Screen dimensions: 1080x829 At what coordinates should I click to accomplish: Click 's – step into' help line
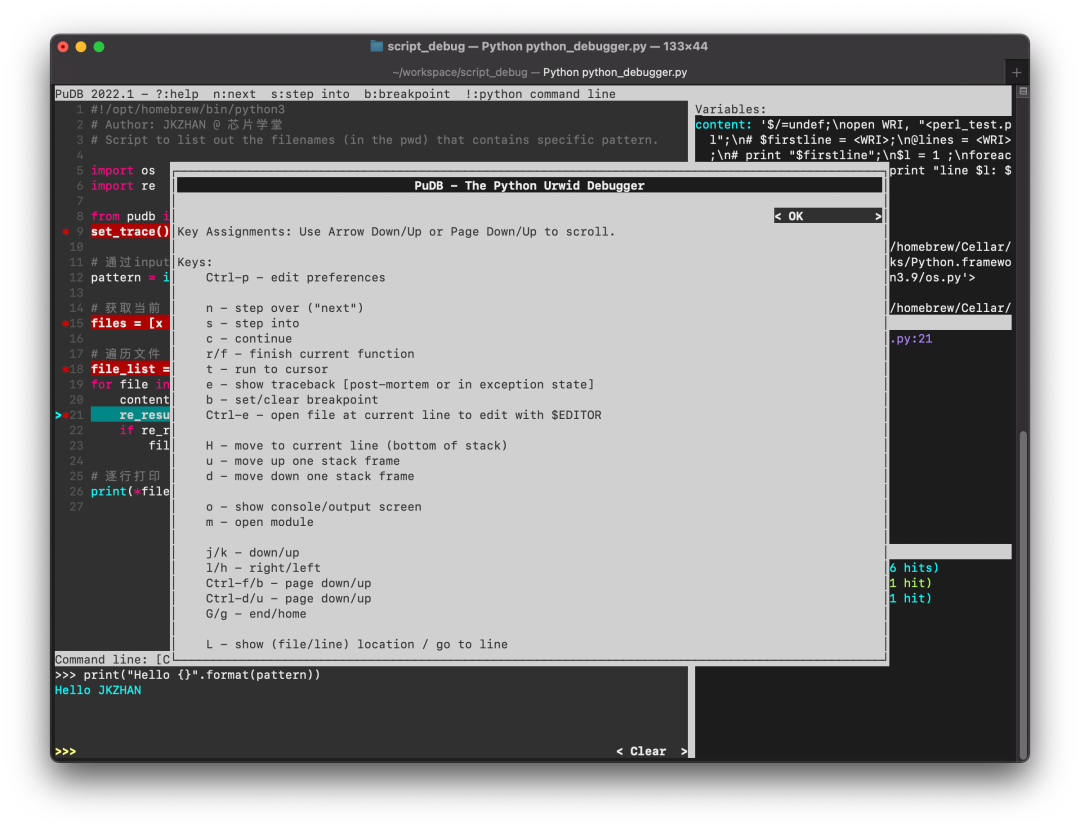click(x=252, y=324)
